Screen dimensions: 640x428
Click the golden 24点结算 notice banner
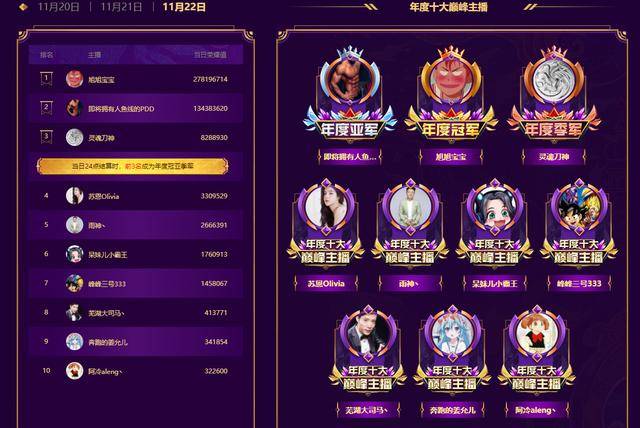pyautogui.click(x=132, y=166)
